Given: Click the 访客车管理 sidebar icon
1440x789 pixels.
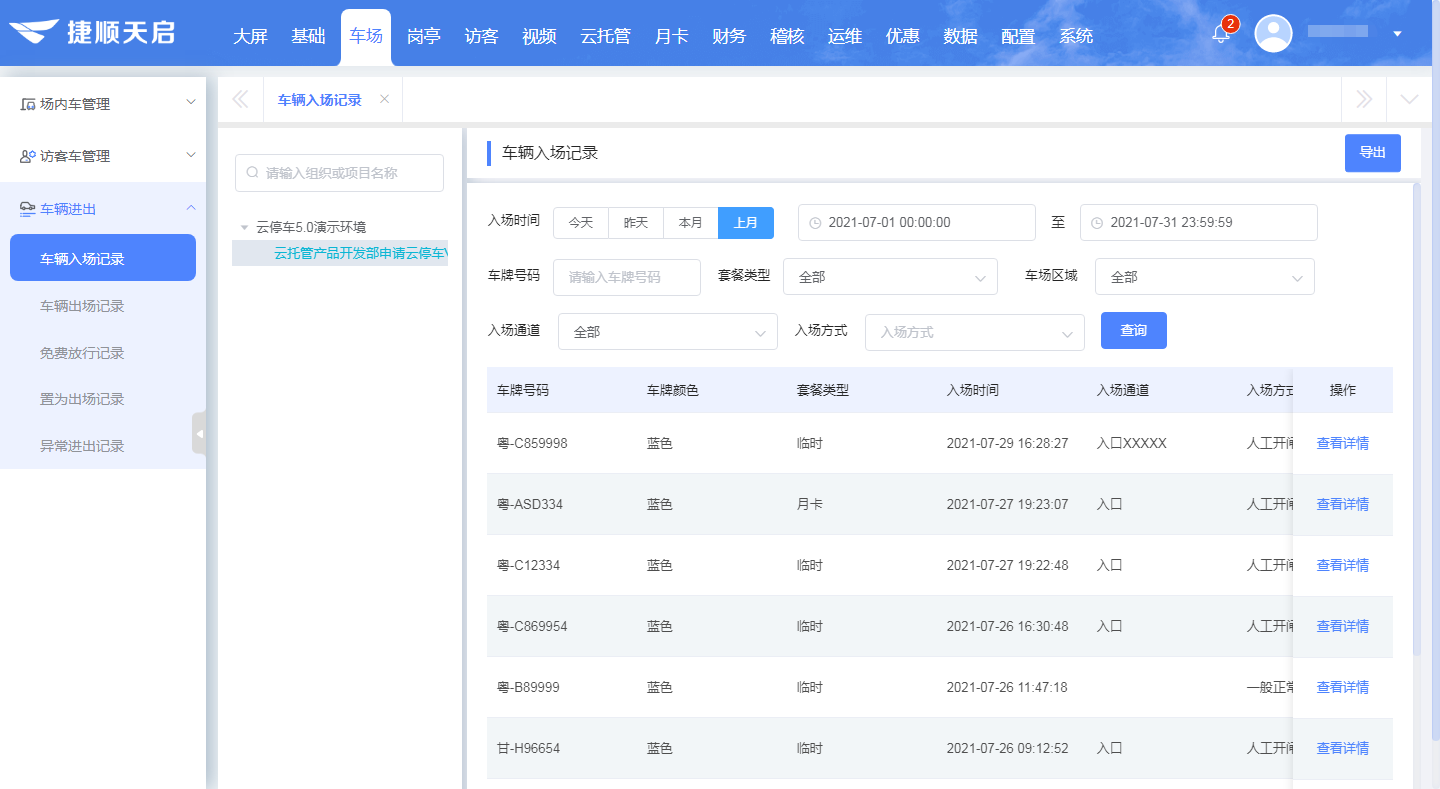Looking at the screenshot, I should click(x=28, y=156).
